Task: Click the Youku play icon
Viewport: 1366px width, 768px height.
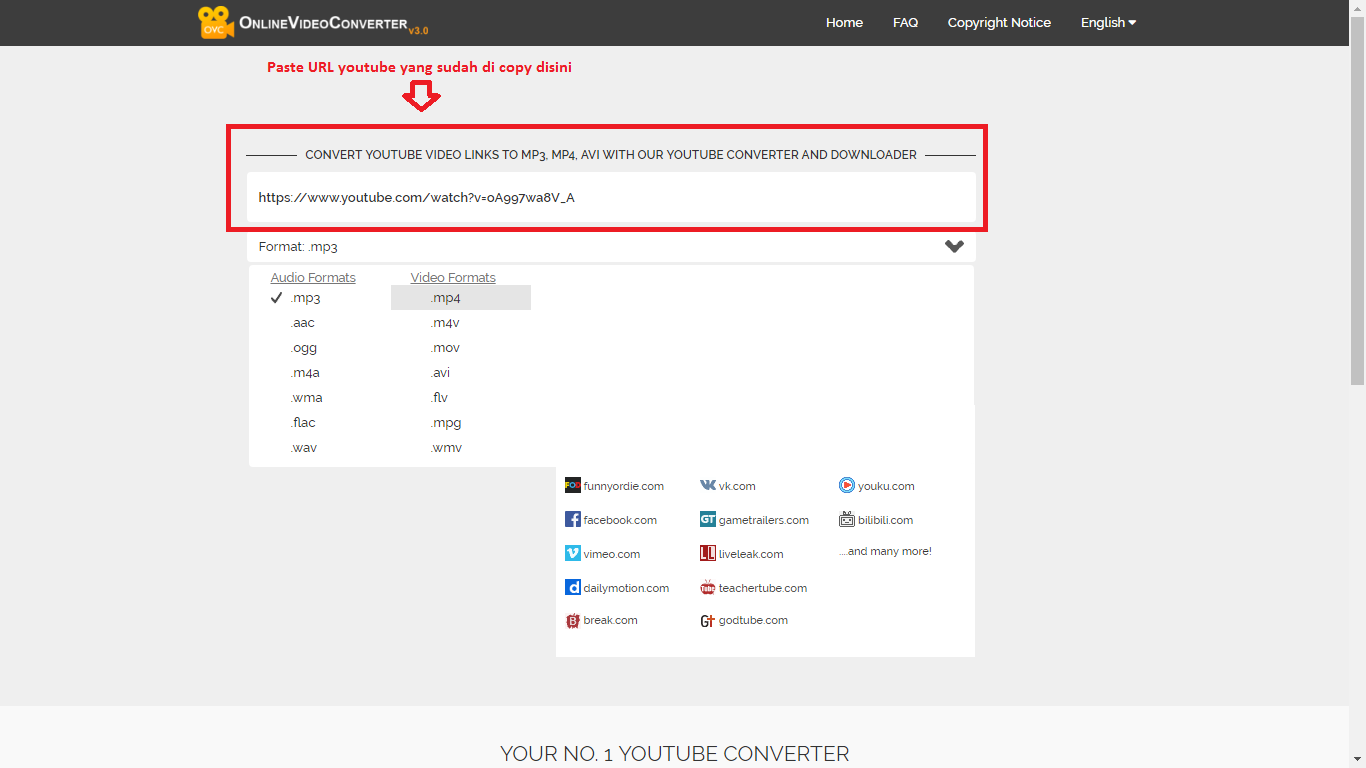Action: (847, 486)
